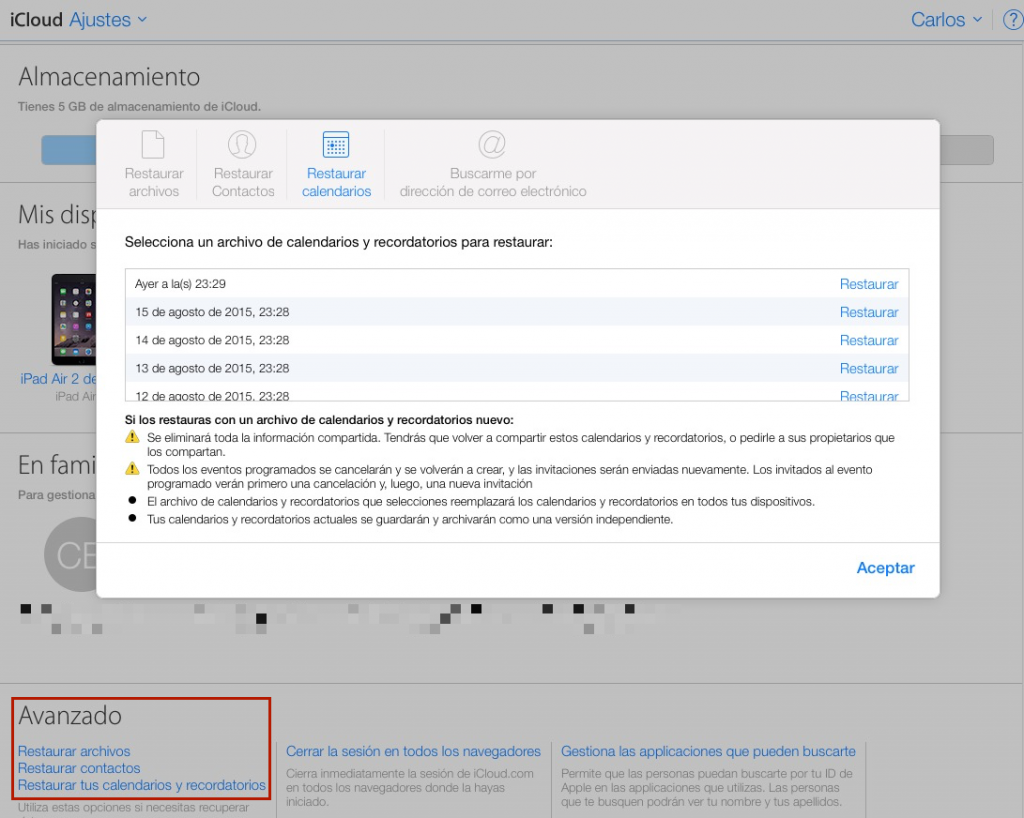Click 'Restaurar archivos' link under Avanzado
The height and width of the screenshot is (818, 1024).
pos(74,751)
